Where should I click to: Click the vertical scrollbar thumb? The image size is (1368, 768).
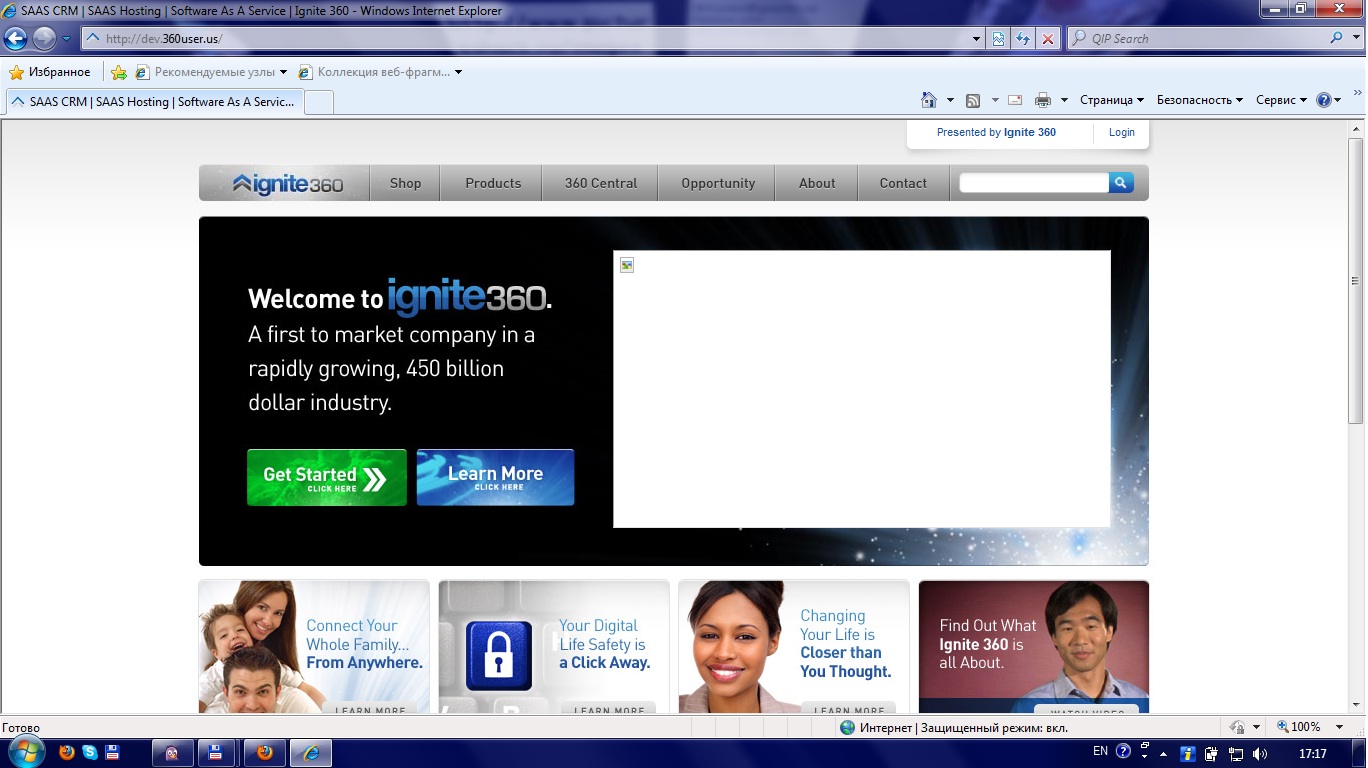click(x=1357, y=280)
